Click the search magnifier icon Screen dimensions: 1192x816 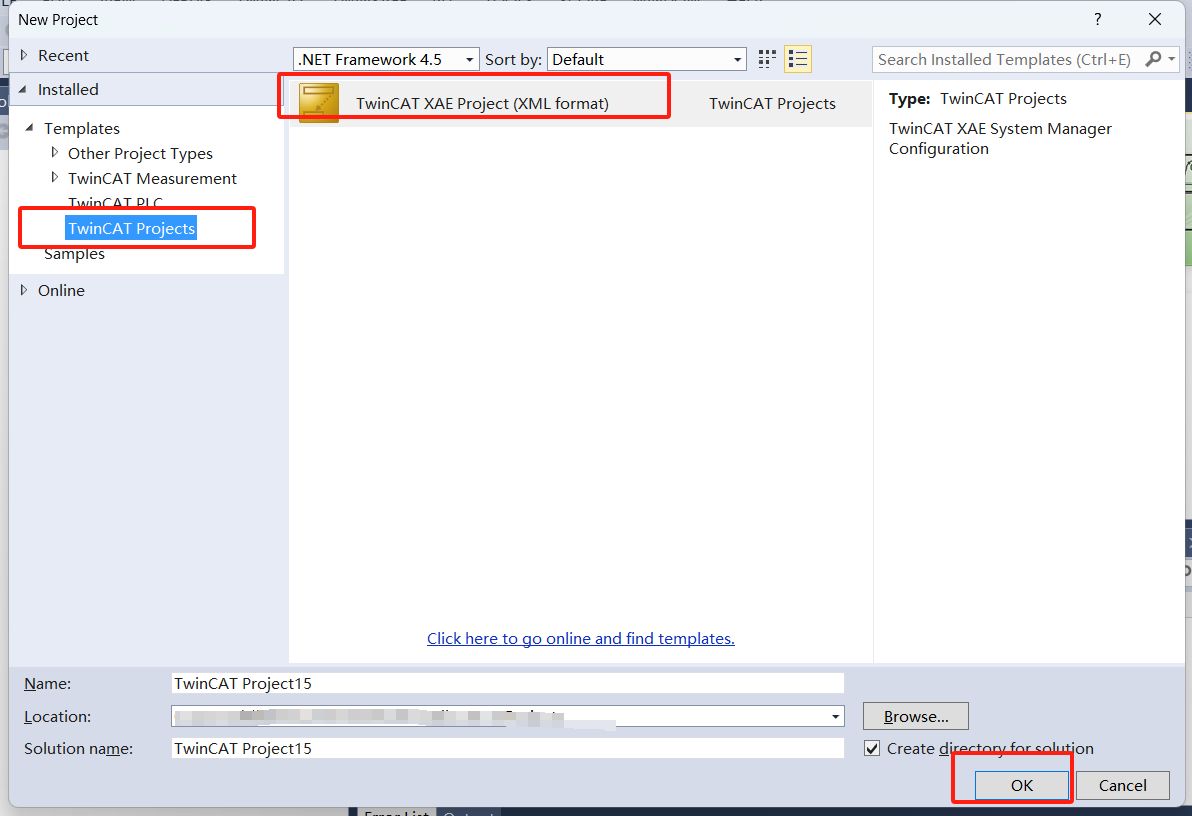click(1153, 59)
